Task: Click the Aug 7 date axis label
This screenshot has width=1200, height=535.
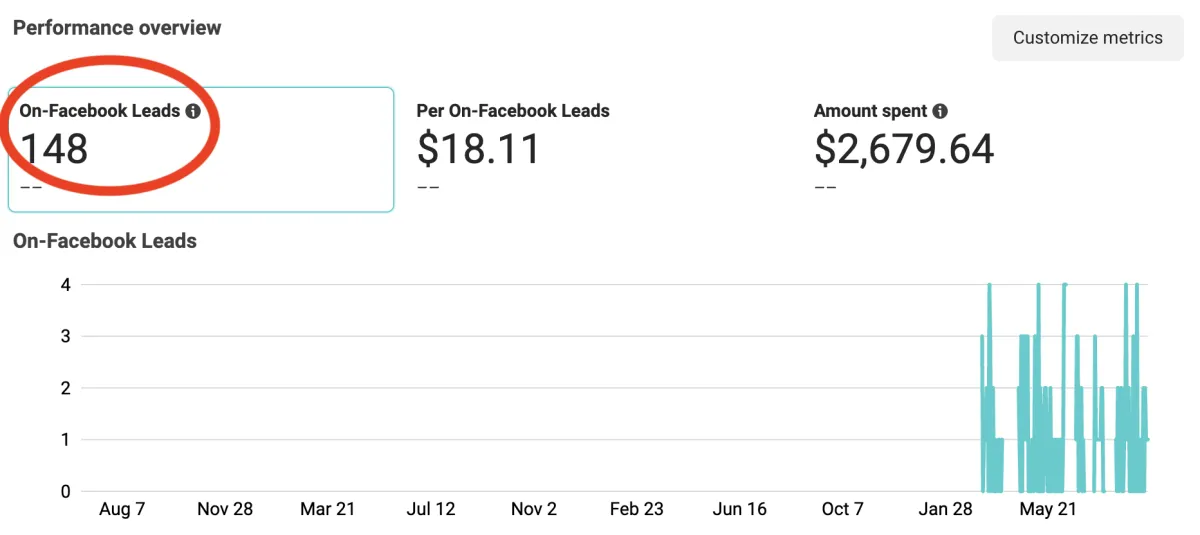Action: click(122, 509)
